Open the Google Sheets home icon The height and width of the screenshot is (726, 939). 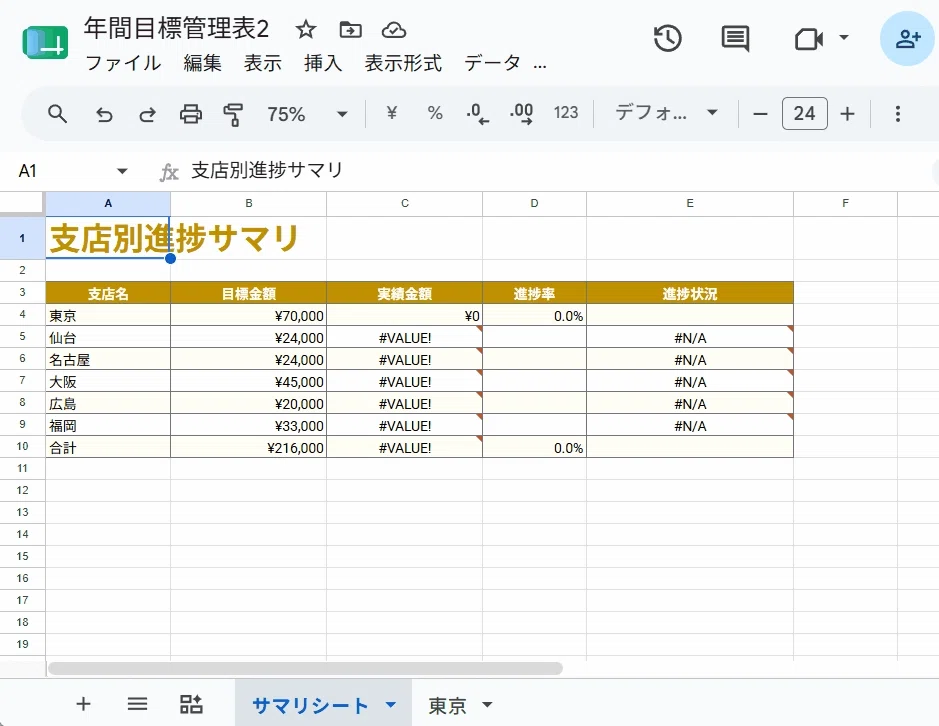click(45, 43)
